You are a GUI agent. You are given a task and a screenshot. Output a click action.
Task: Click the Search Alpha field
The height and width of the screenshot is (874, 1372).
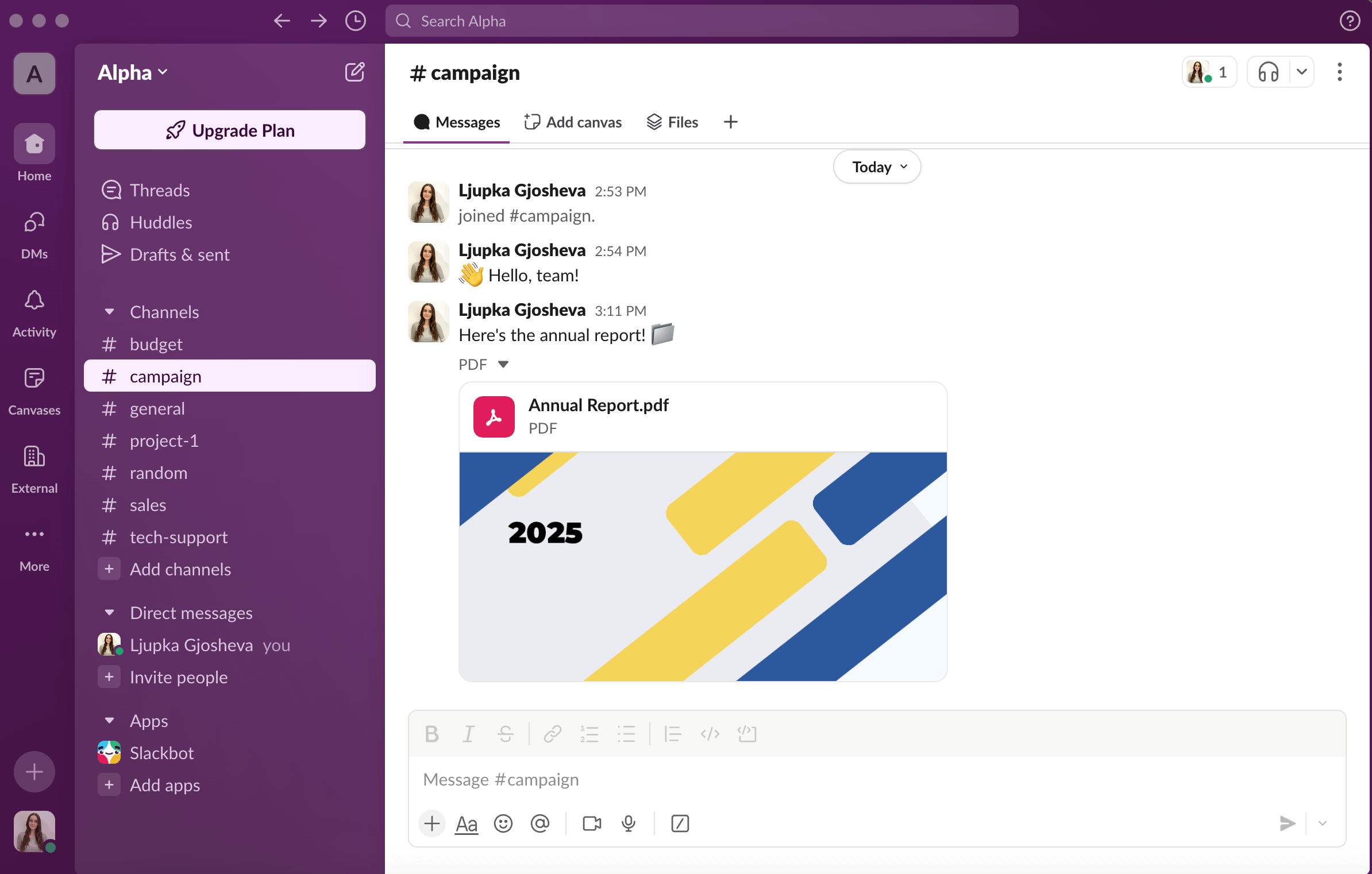coord(702,21)
